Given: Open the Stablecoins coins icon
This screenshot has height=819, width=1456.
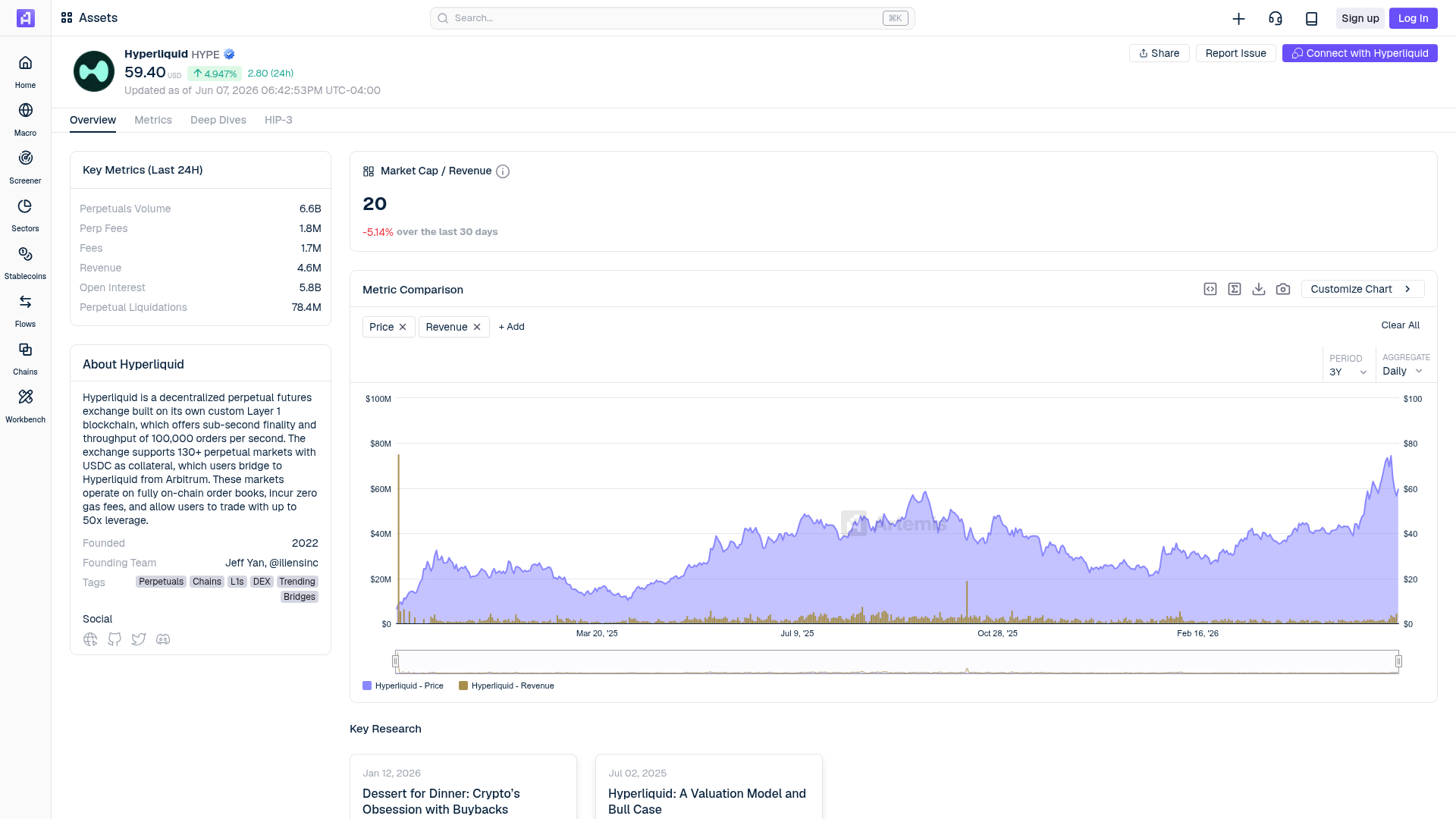Looking at the screenshot, I should pos(25,254).
